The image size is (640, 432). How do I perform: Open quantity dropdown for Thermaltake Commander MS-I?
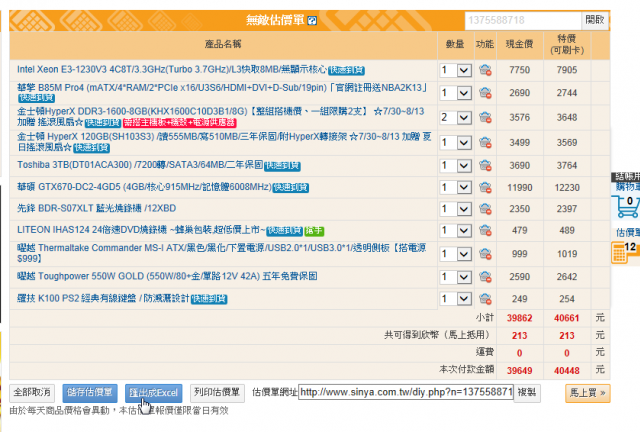tap(456, 254)
